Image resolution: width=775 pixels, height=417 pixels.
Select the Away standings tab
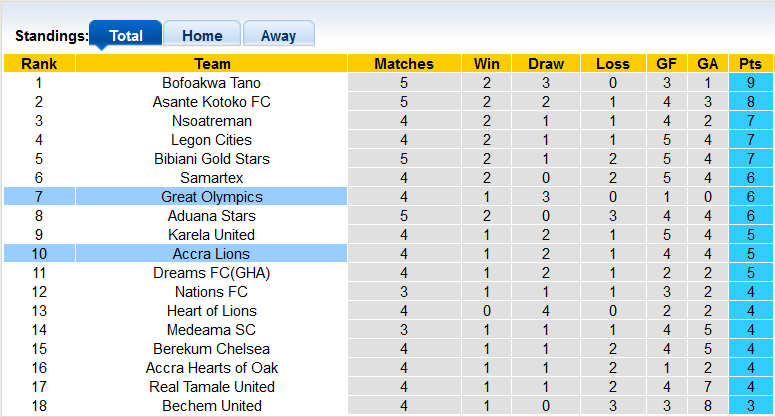pos(278,35)
